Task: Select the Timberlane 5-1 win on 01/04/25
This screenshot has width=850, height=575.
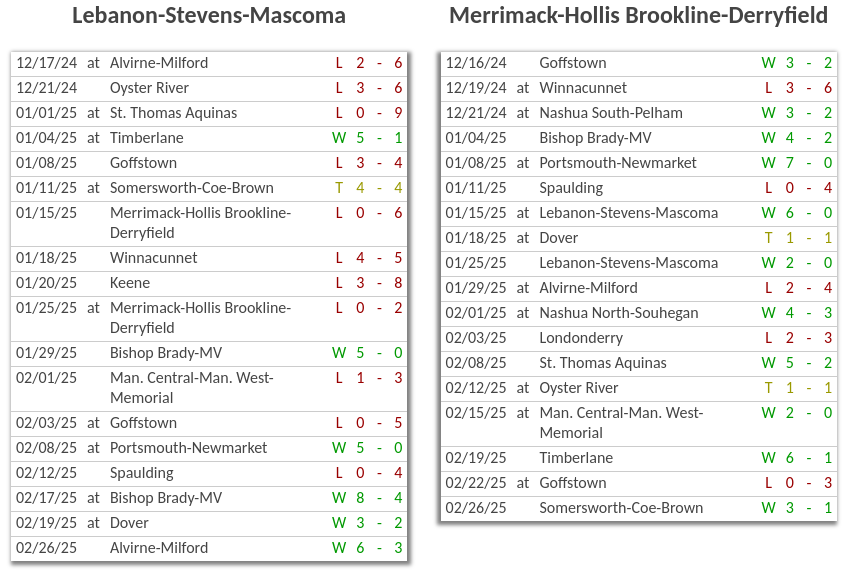Action: coord(146,138)
